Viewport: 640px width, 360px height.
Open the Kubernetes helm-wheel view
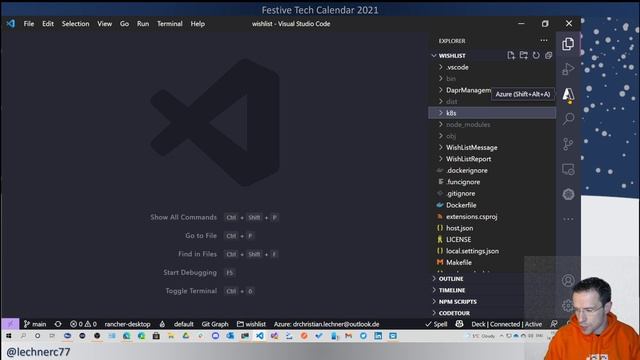pos(568,194)
